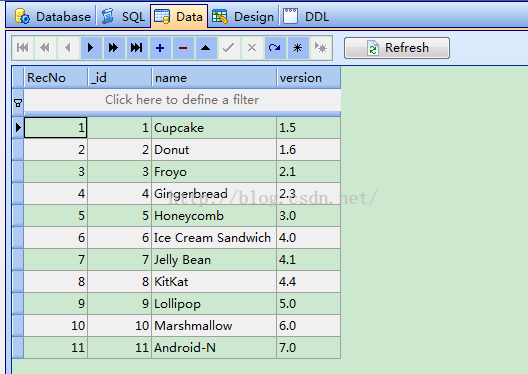Click the previous record arrow
This screenshot has width=528, height=374.
coord(68,48)
